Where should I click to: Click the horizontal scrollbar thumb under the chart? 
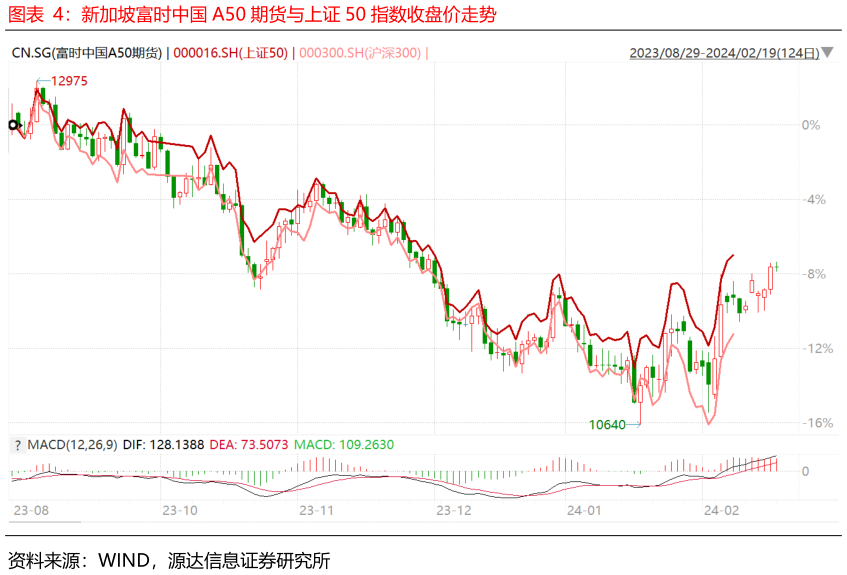tap(45, 522)
